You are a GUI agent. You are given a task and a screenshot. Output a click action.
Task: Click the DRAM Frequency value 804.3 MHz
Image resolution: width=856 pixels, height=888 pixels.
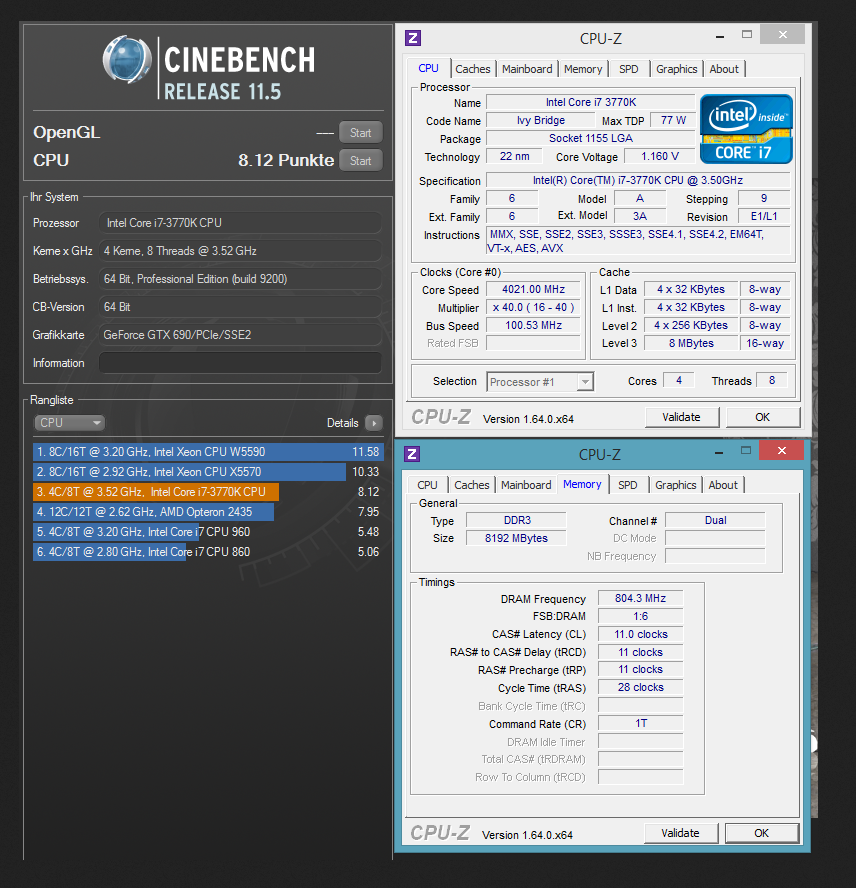pyautogui.click(x=641, y=598)
